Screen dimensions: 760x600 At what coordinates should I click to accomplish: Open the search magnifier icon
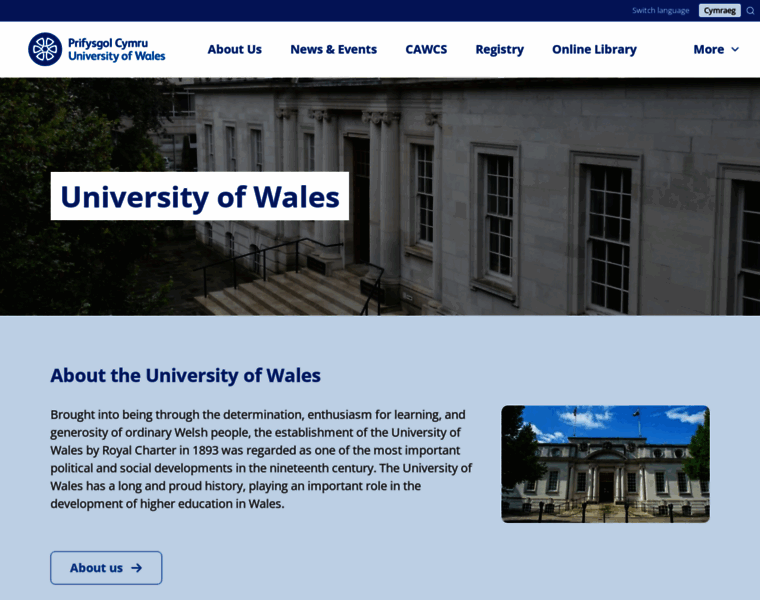coord(750,11)
